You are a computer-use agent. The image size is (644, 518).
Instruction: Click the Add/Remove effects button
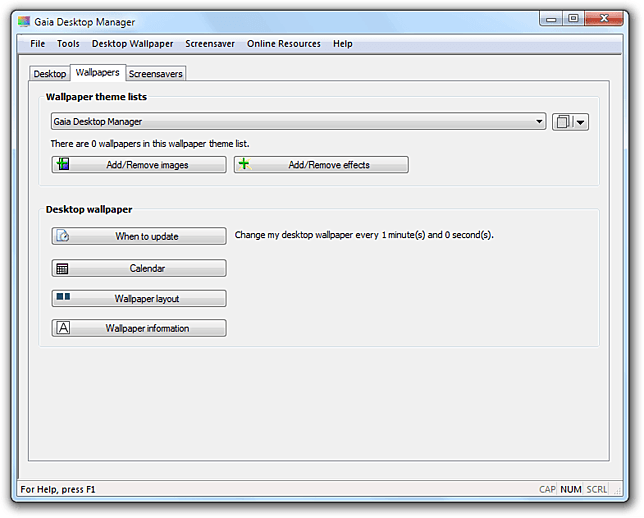point(321,164)
